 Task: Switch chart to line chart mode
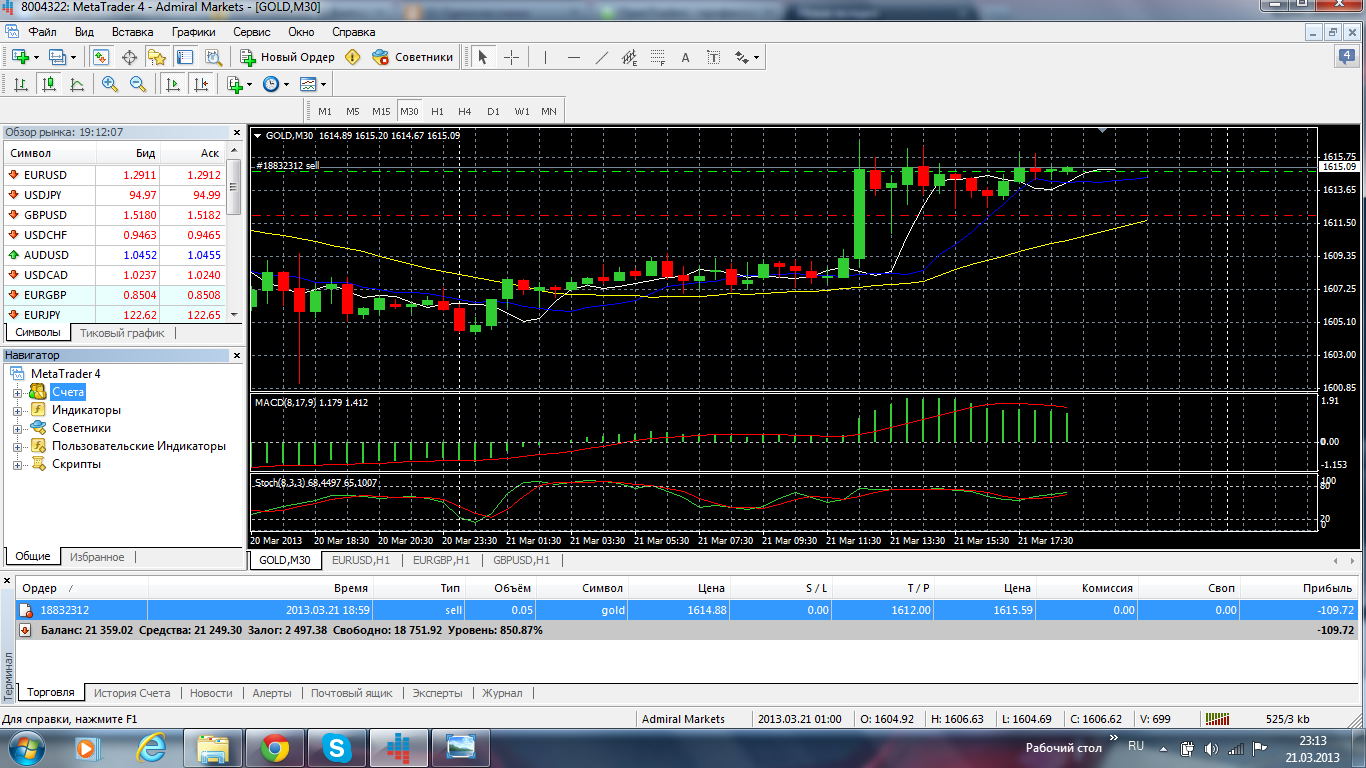(x=77, y=85)
